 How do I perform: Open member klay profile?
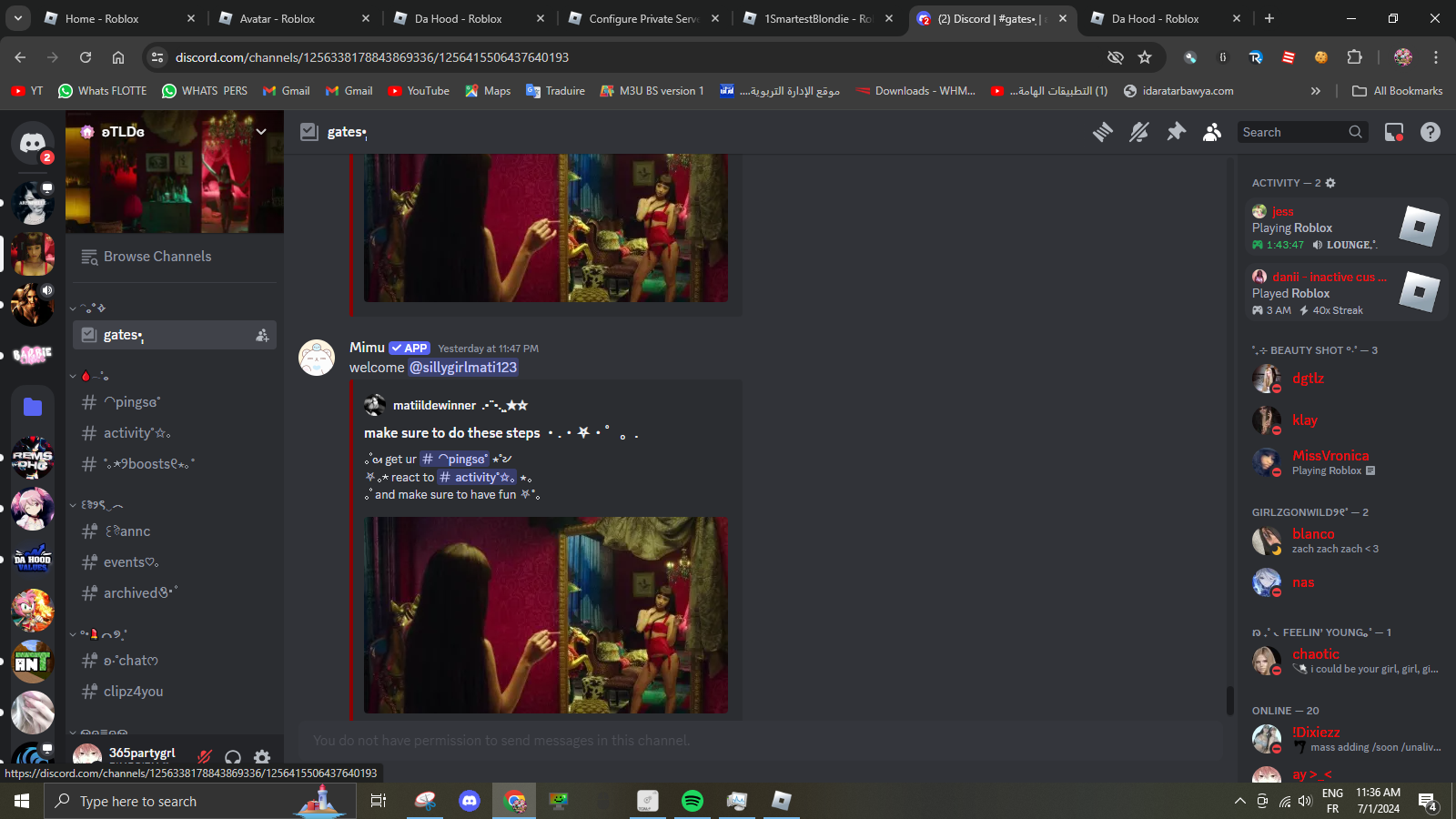1346,420
